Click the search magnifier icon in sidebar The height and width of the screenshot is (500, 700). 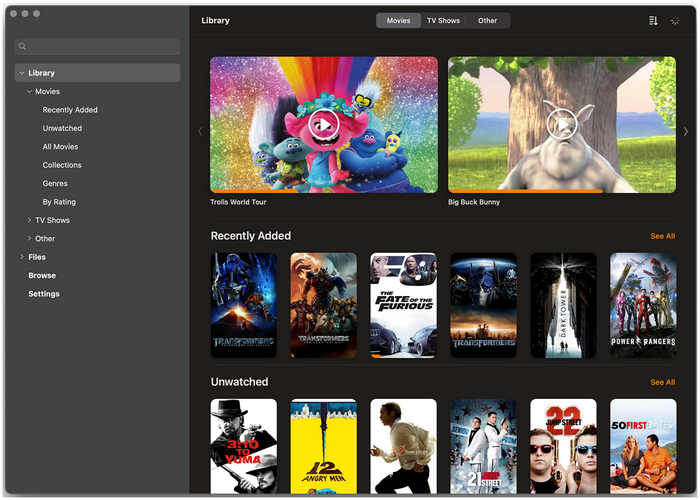tap(23, 47)
